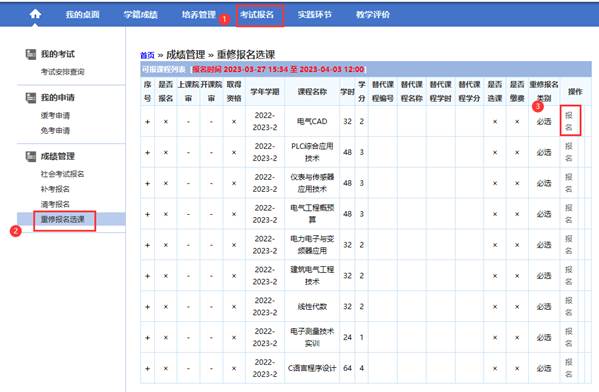Viewport: 599px width, 392px height.
Task: Select 免考申请 in the sidebar
Action: pos(55,131)
